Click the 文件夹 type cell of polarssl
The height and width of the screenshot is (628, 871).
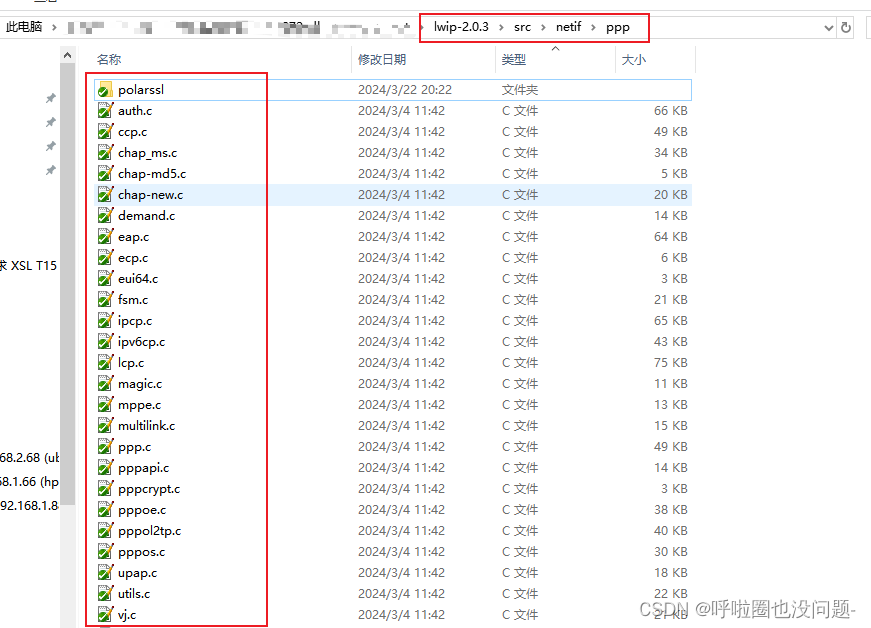click(x=520, y=90)
